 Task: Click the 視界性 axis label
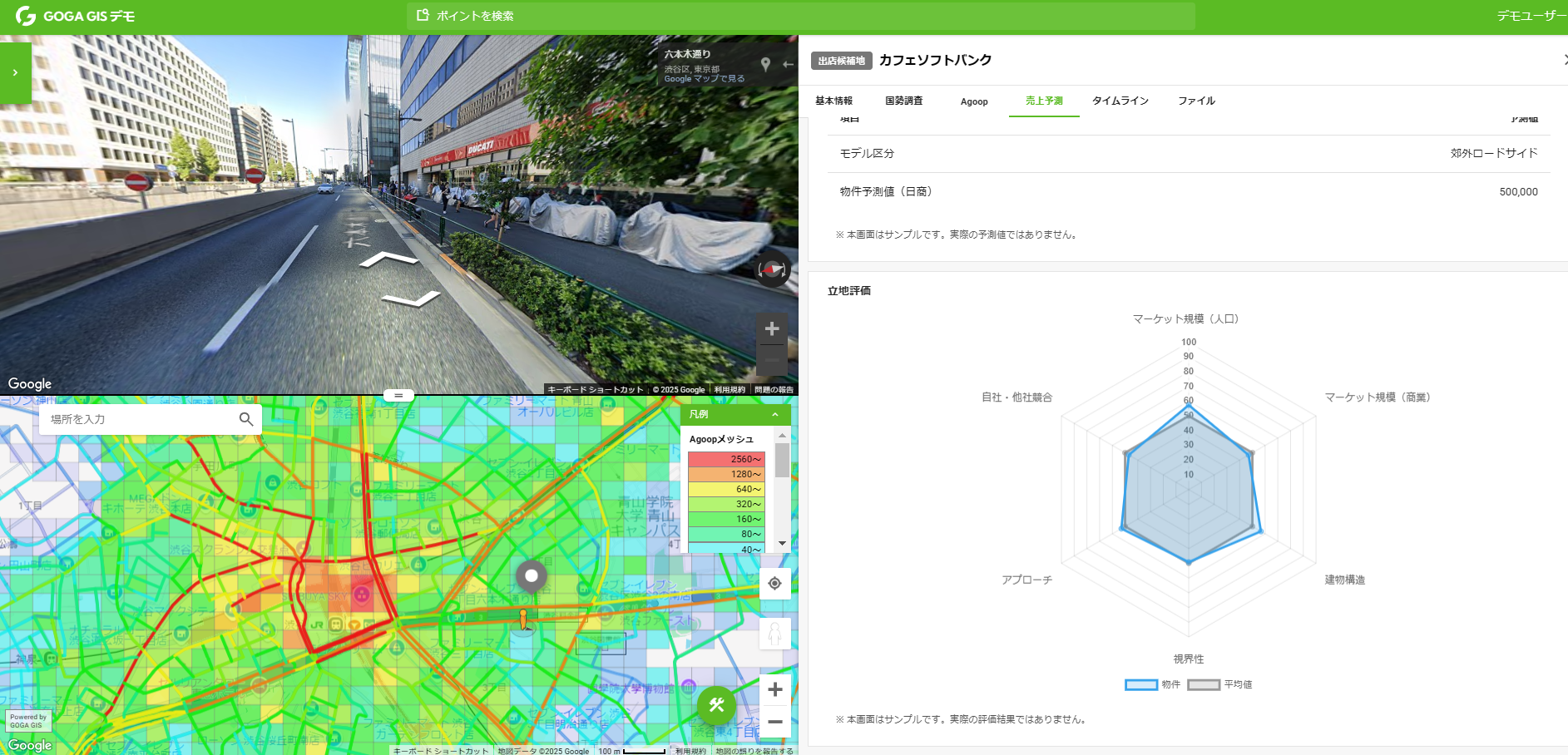(x=1189, y=659)
